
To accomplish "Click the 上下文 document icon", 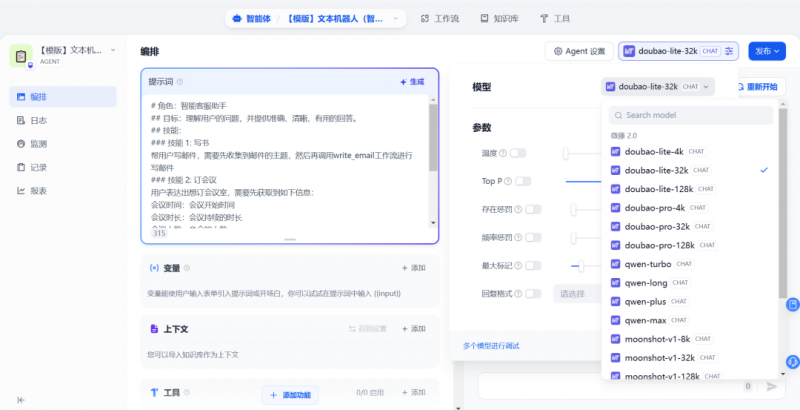I will (154, 329).
